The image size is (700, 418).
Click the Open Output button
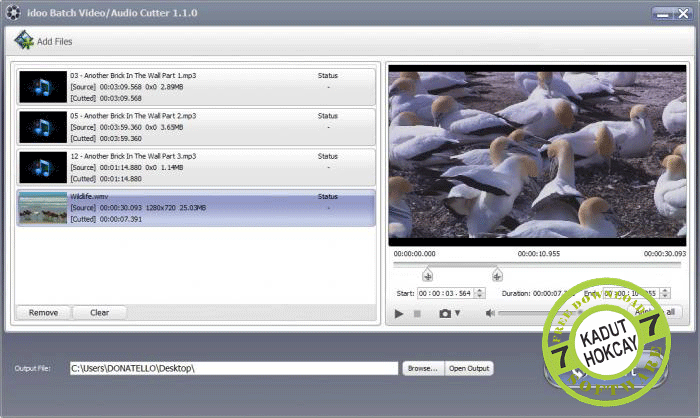coord(469,368)
